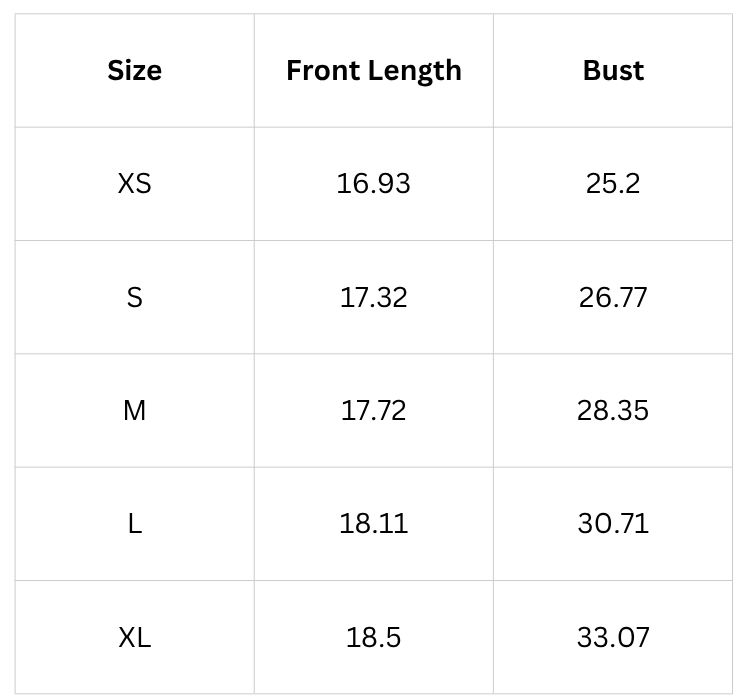
Task: Choose the XL size cell
Action: click(x=134, y=638)
